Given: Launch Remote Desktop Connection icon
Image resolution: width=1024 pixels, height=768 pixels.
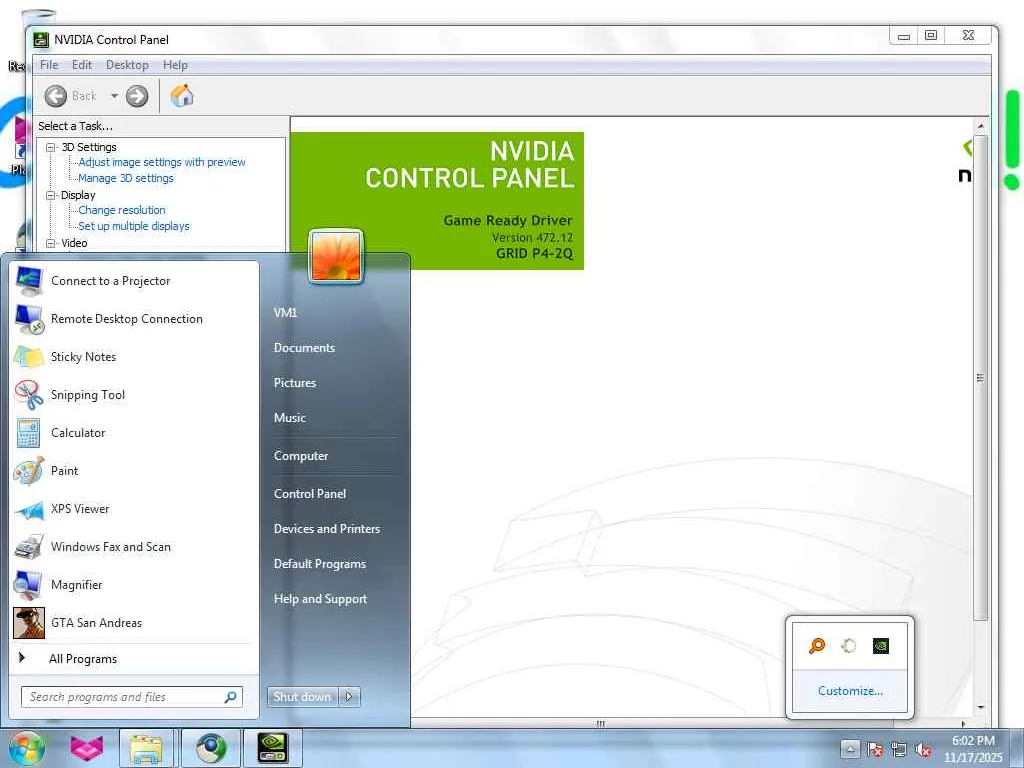Looking at the screenshot, I should pos(29,319).
